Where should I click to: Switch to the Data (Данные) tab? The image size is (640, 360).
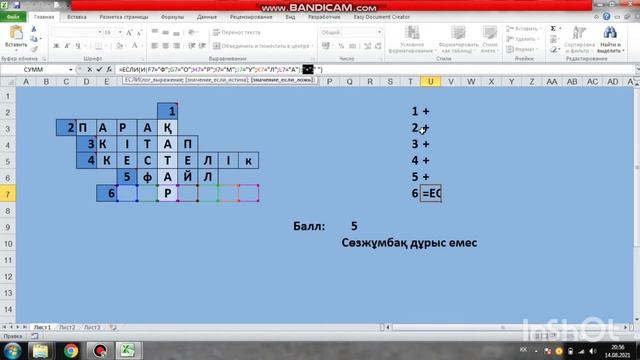point(207,17)
